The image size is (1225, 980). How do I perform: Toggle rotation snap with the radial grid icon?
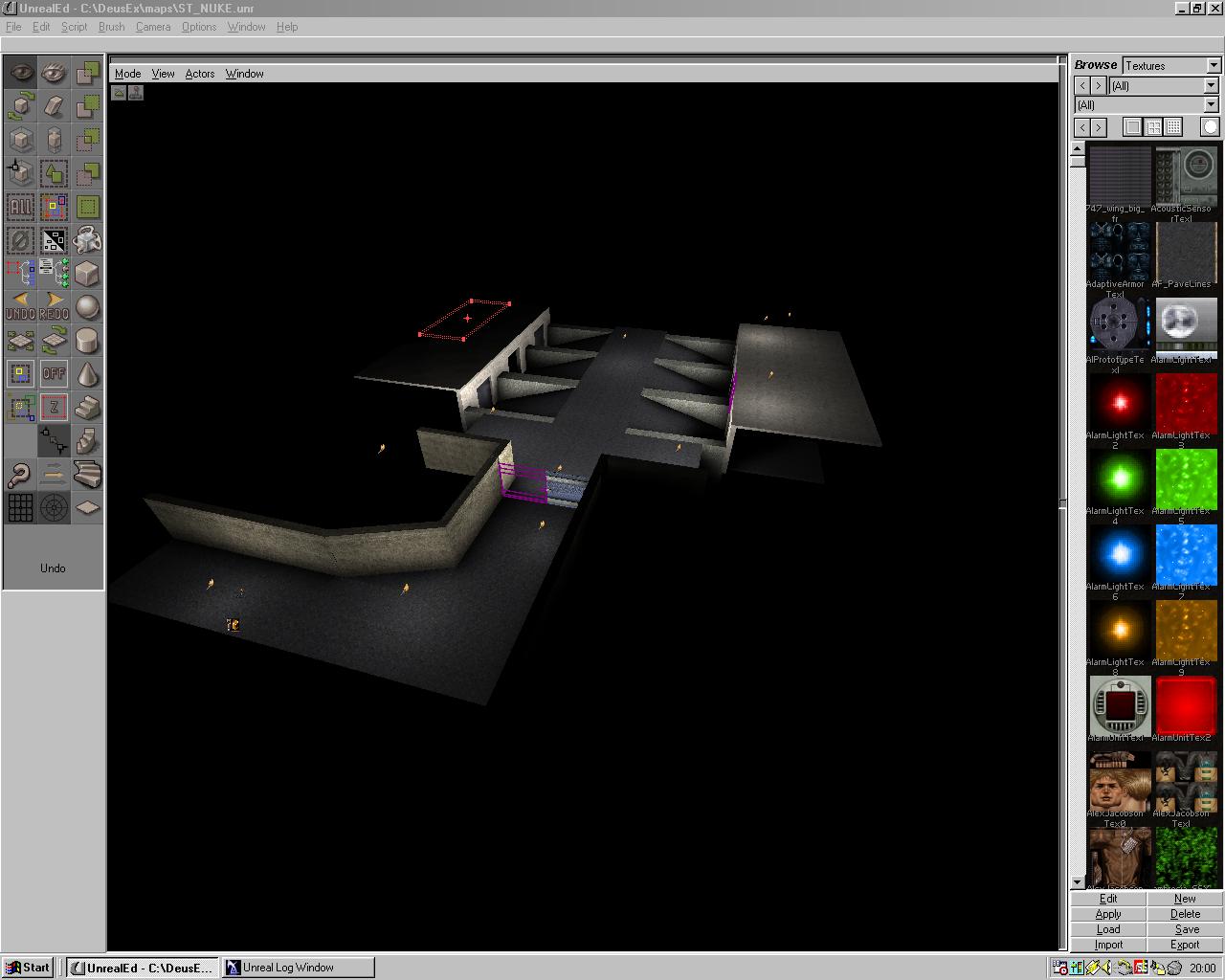(54, 507)
